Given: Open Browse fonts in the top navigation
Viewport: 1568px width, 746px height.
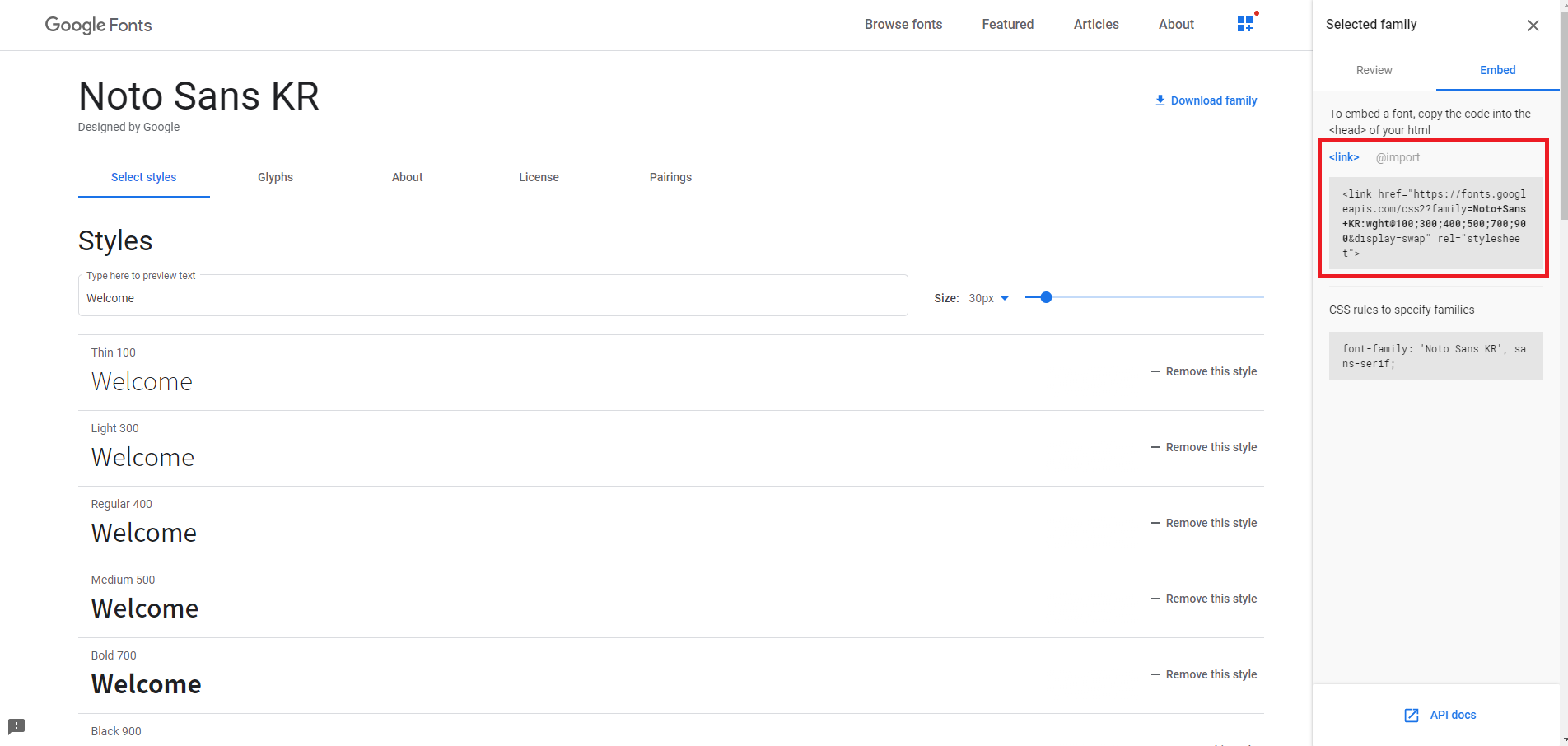Looking at the screenshot, I should (x=903, y=24).
